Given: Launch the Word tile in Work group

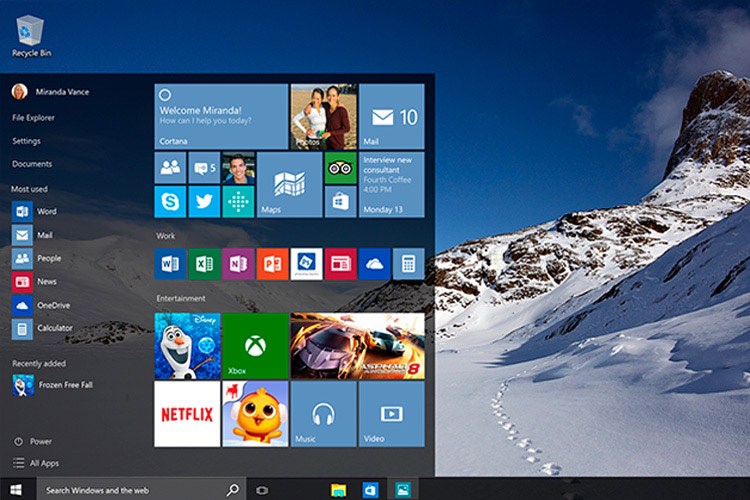Looking at the screenshot, I should (x=170, y=264).
